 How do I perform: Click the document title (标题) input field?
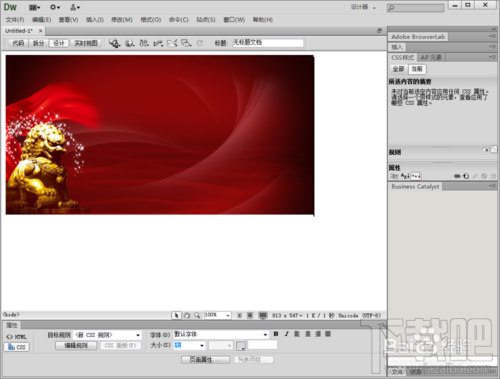pos(268,43)
